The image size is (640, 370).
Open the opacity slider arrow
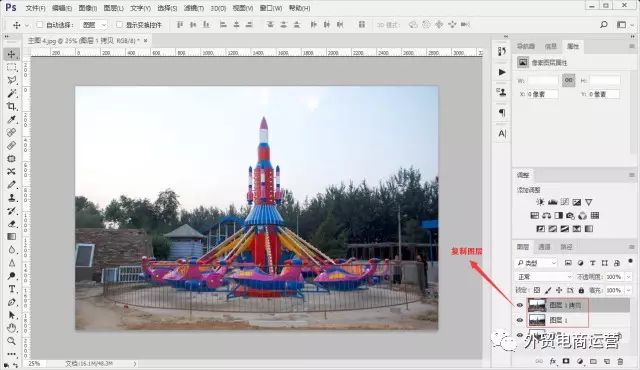point(628,277)
